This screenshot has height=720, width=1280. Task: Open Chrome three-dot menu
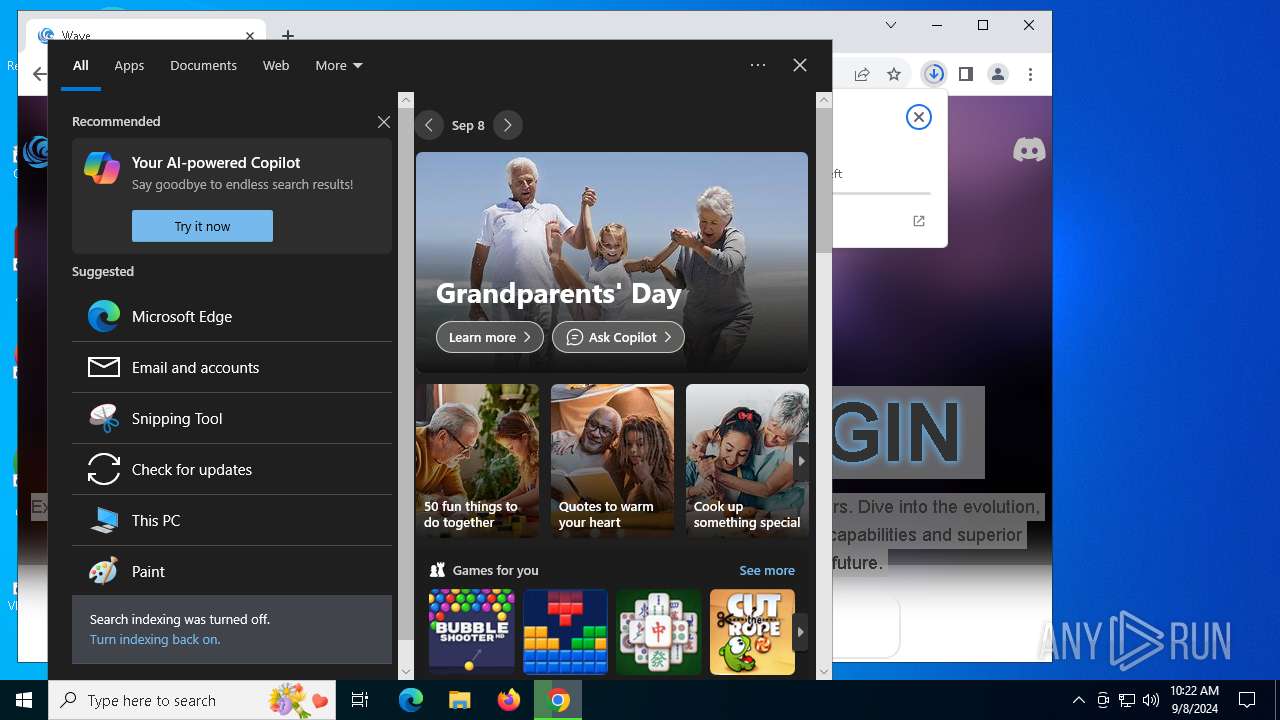coord(1029,74)
